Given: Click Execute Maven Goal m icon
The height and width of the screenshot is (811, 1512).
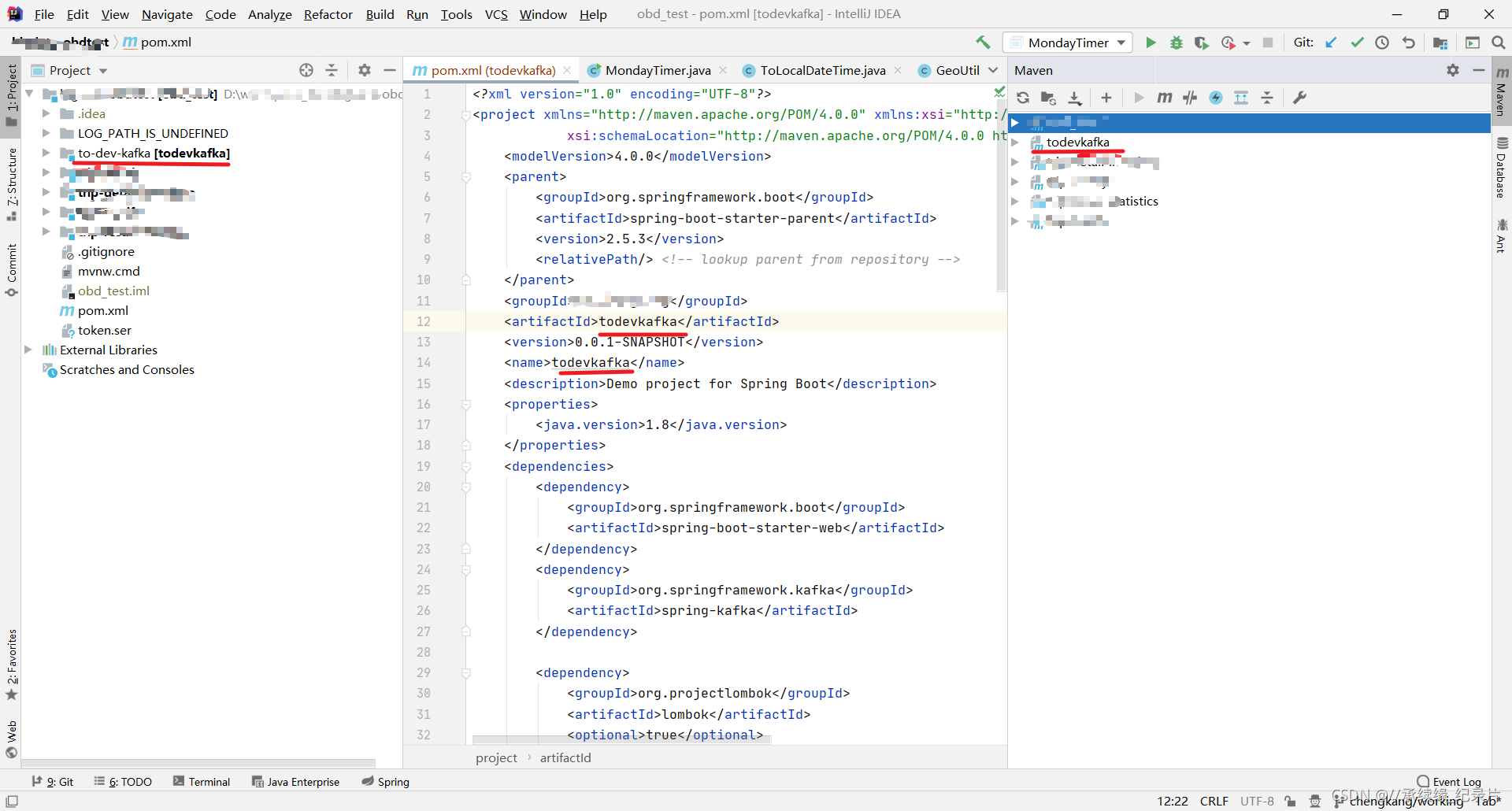Looking at the screenshot, I should tap(1165, 98).
